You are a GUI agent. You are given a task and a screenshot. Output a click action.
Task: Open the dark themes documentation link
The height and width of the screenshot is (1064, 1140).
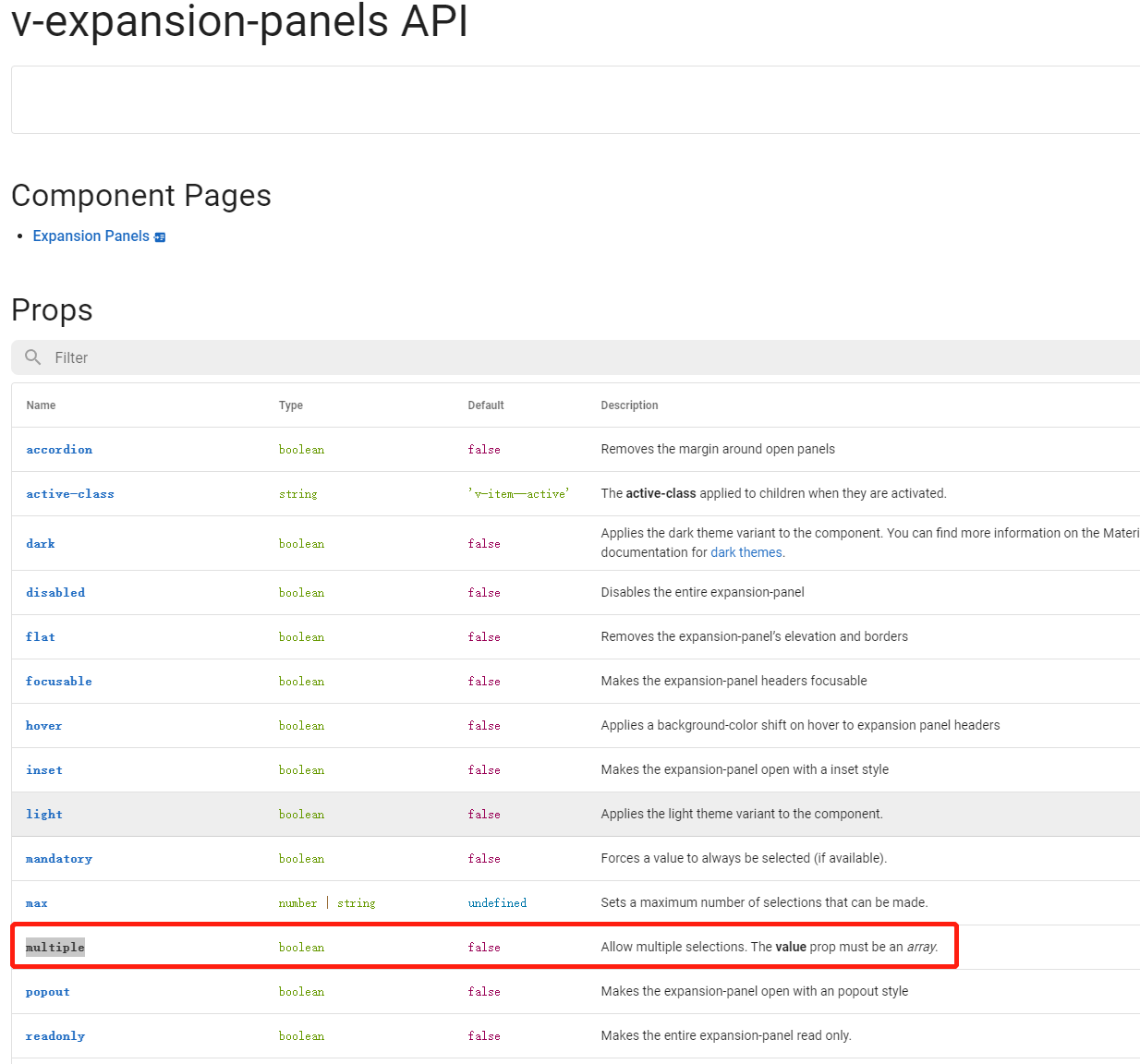746,552
